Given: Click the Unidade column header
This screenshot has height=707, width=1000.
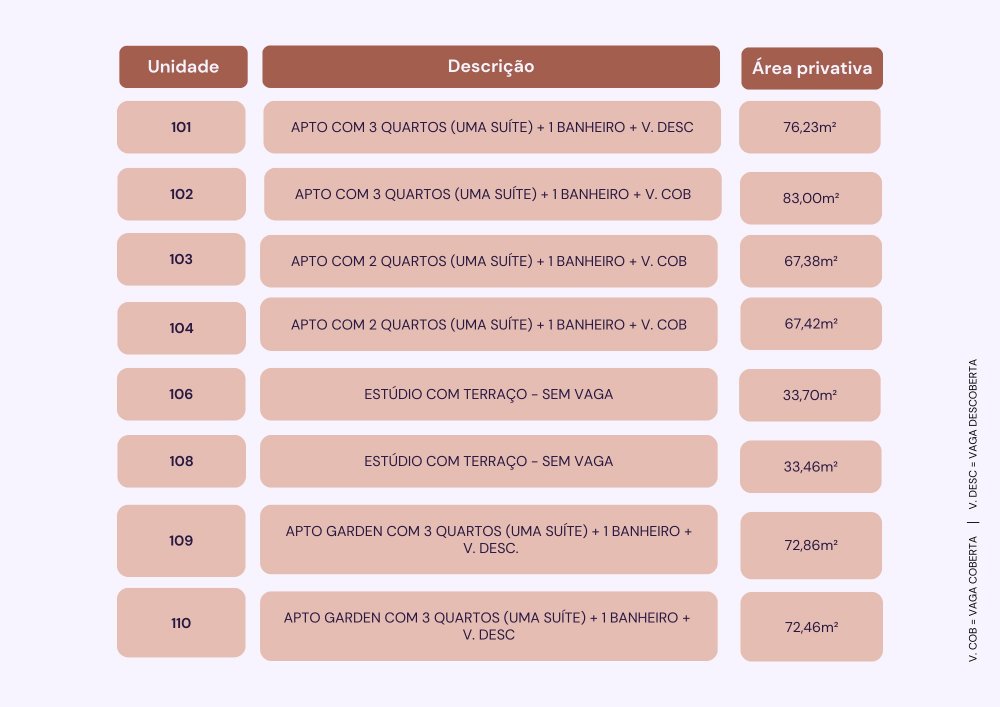Looking at the screenshot, I should click(183, 67).
